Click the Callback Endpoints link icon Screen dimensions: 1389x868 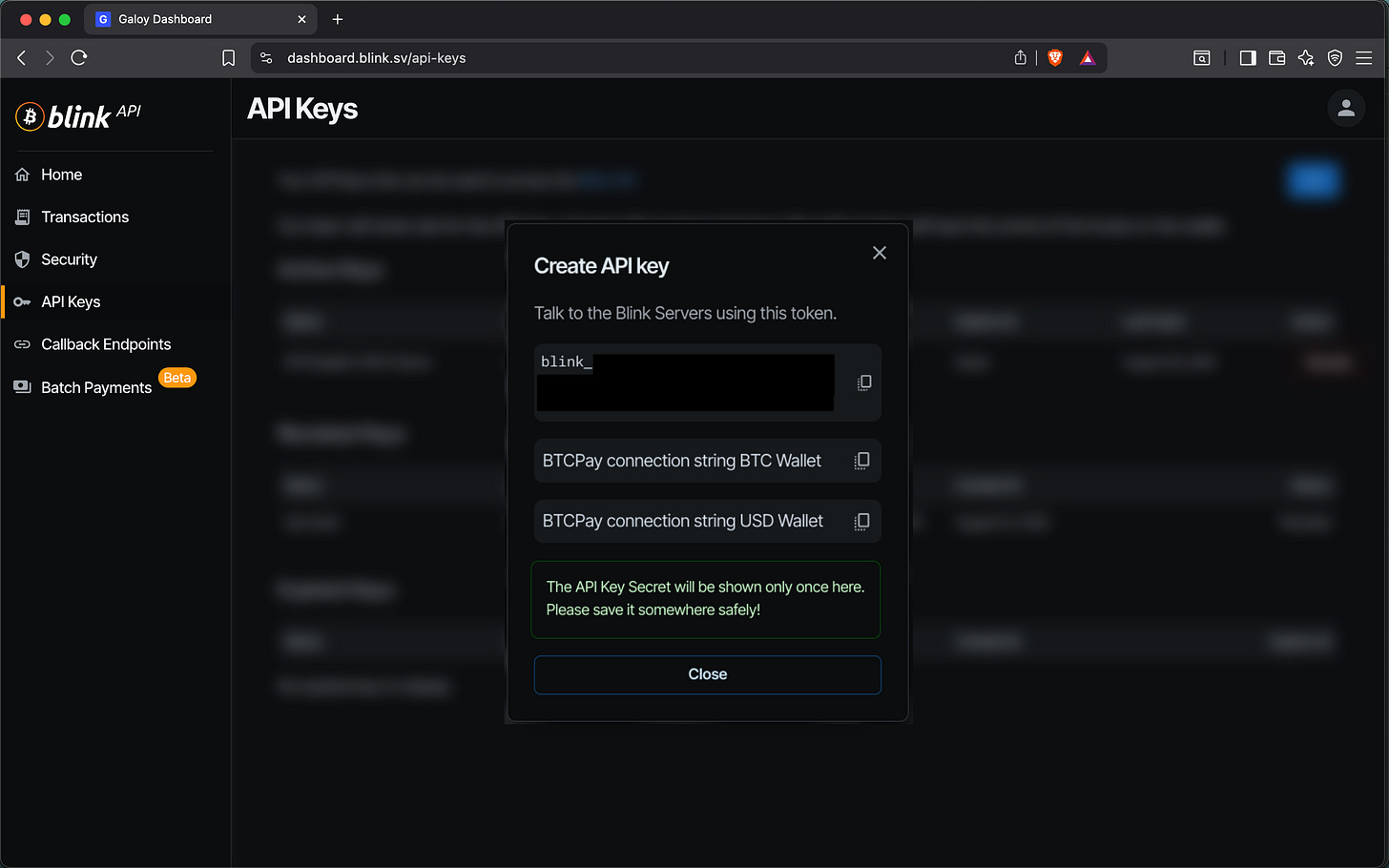coord(22,344)
